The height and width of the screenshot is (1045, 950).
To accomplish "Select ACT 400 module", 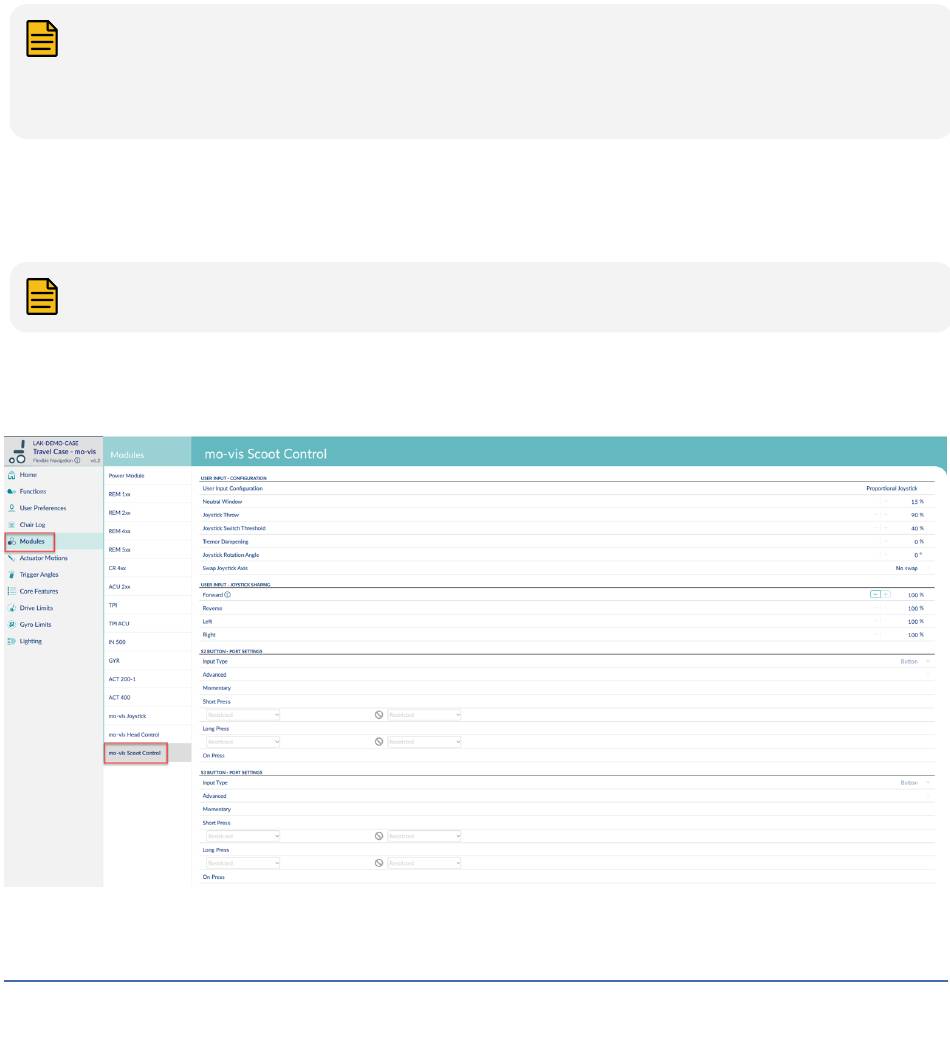I will tap(147, 698).
